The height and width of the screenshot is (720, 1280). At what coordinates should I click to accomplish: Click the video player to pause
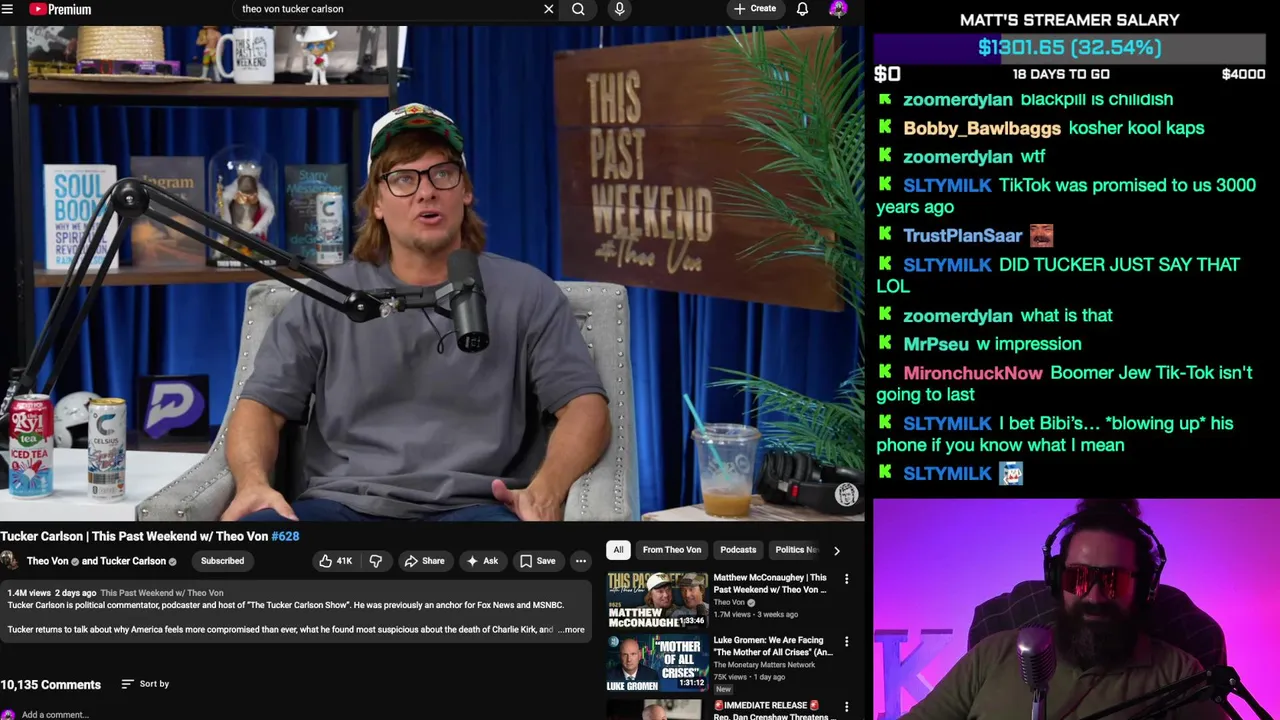pyautogui.click(x=432, y=273)
